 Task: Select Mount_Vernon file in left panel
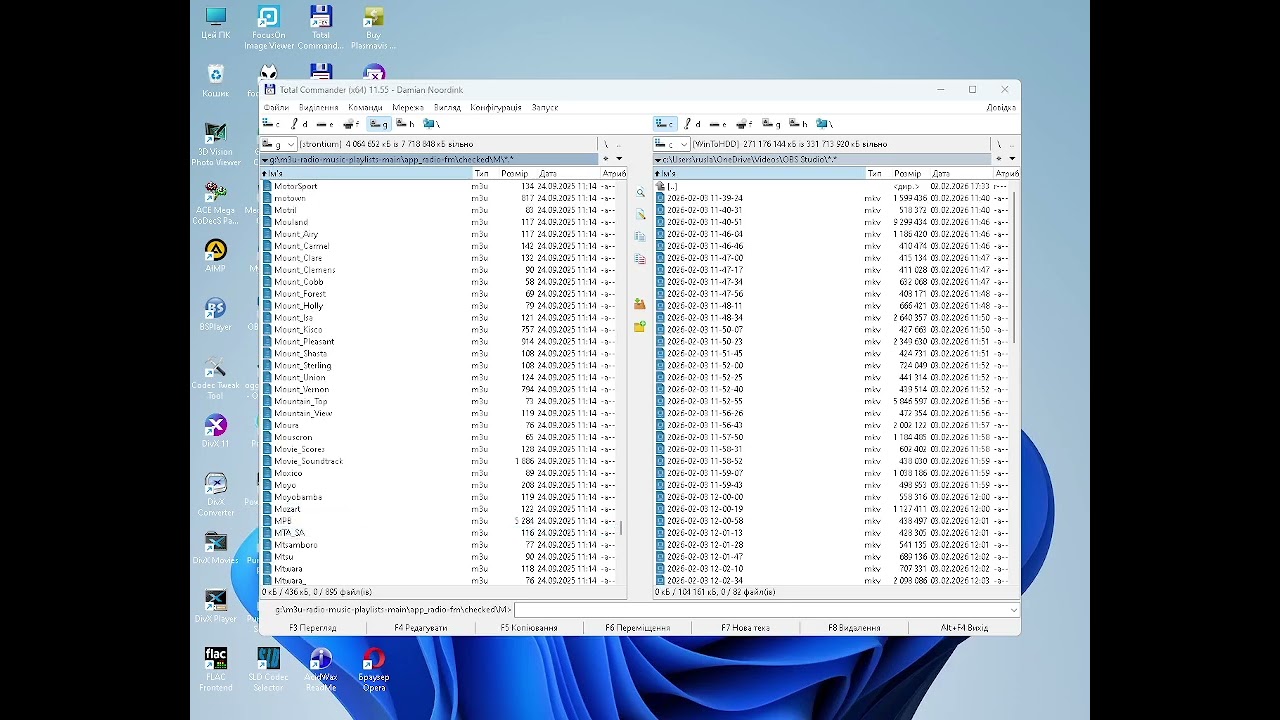point(439,389)
